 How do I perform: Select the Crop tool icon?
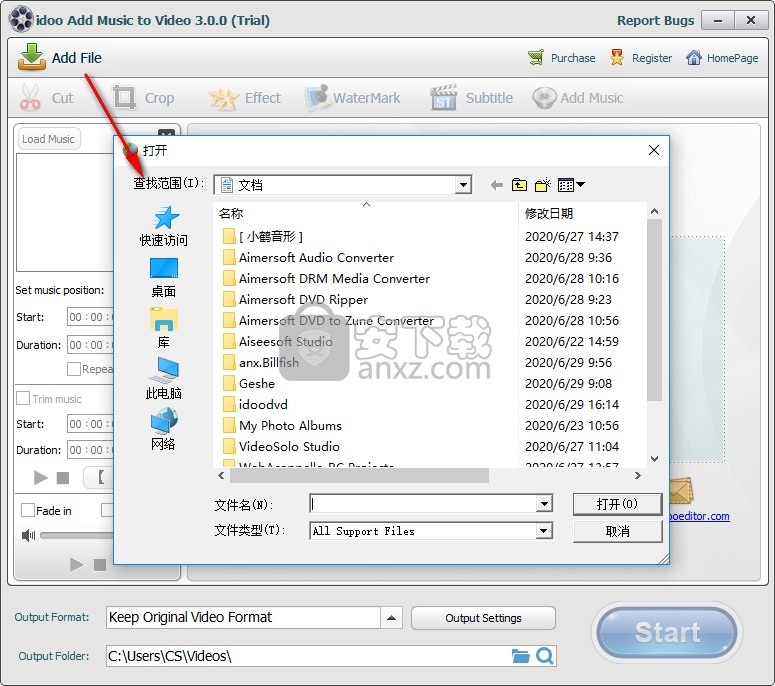[x=124, y=97]
